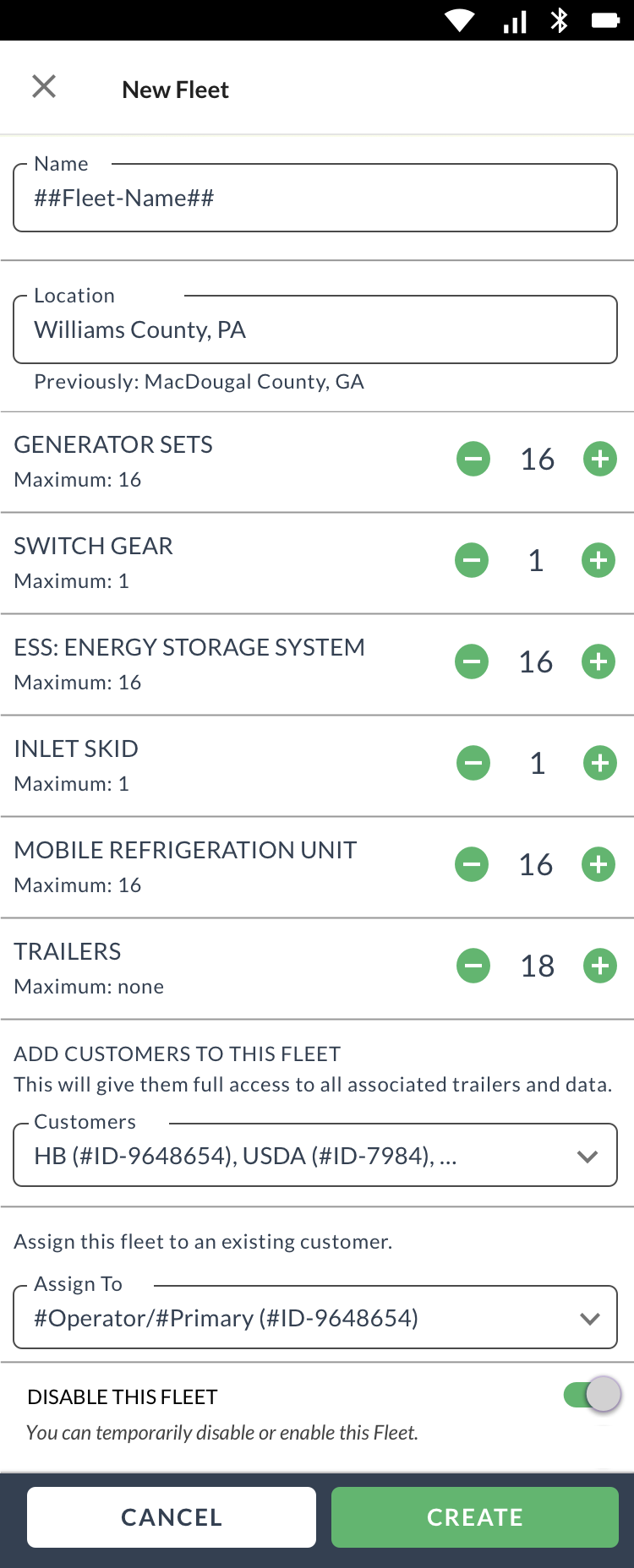Increase Inlet Skid count
Viewport: 634px width, 1568px height.
pyautogui.click(x=600, y=763)
